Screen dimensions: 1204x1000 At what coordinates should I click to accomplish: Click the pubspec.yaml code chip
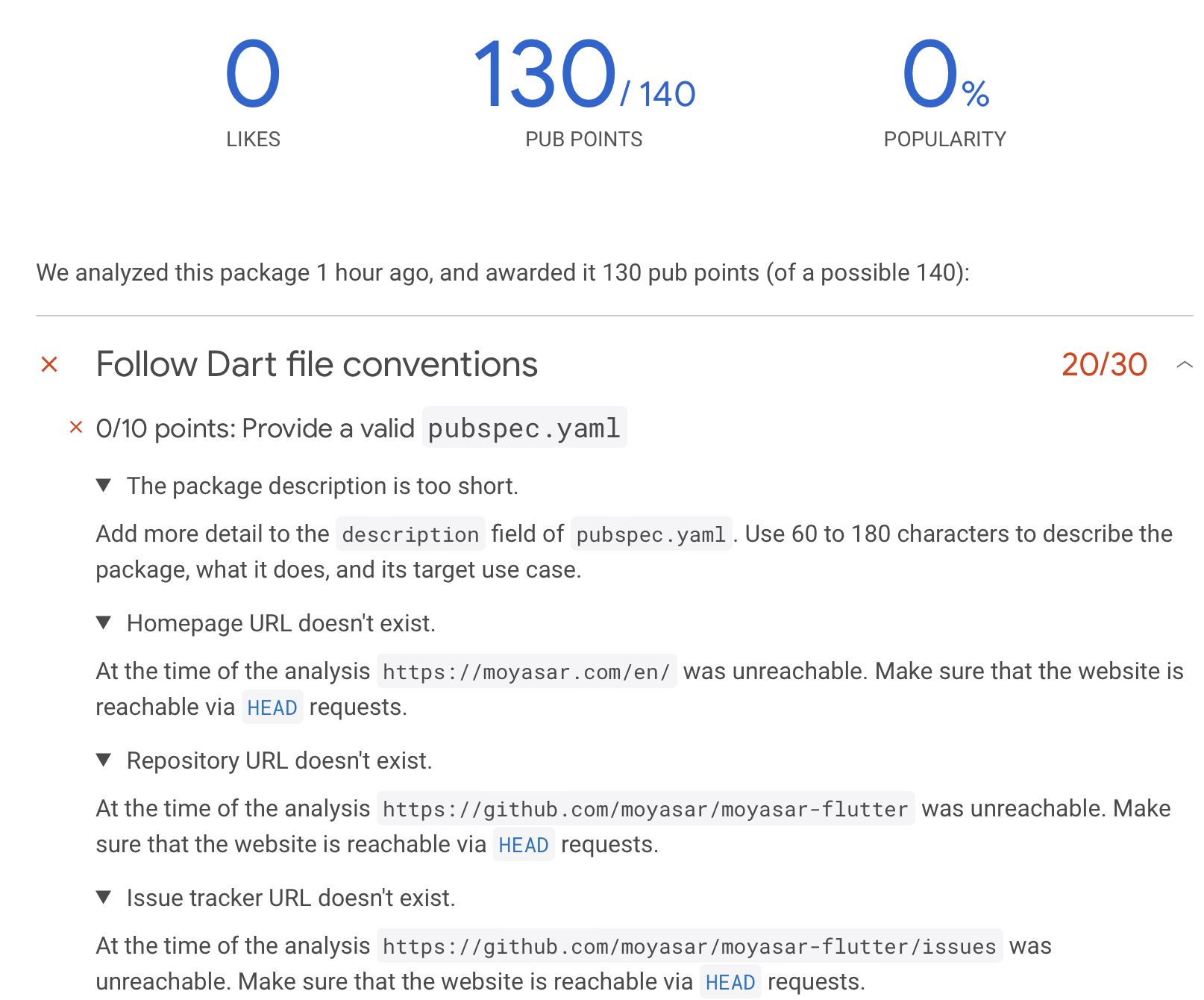click(x=524, y=428)
